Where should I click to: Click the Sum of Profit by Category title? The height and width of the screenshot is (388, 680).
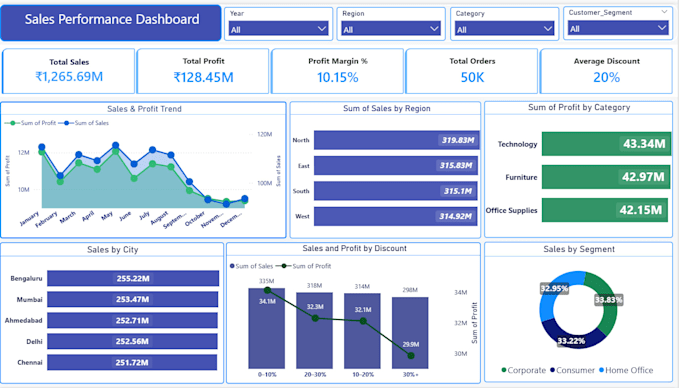pyautogui.click(x=579, y=108)
